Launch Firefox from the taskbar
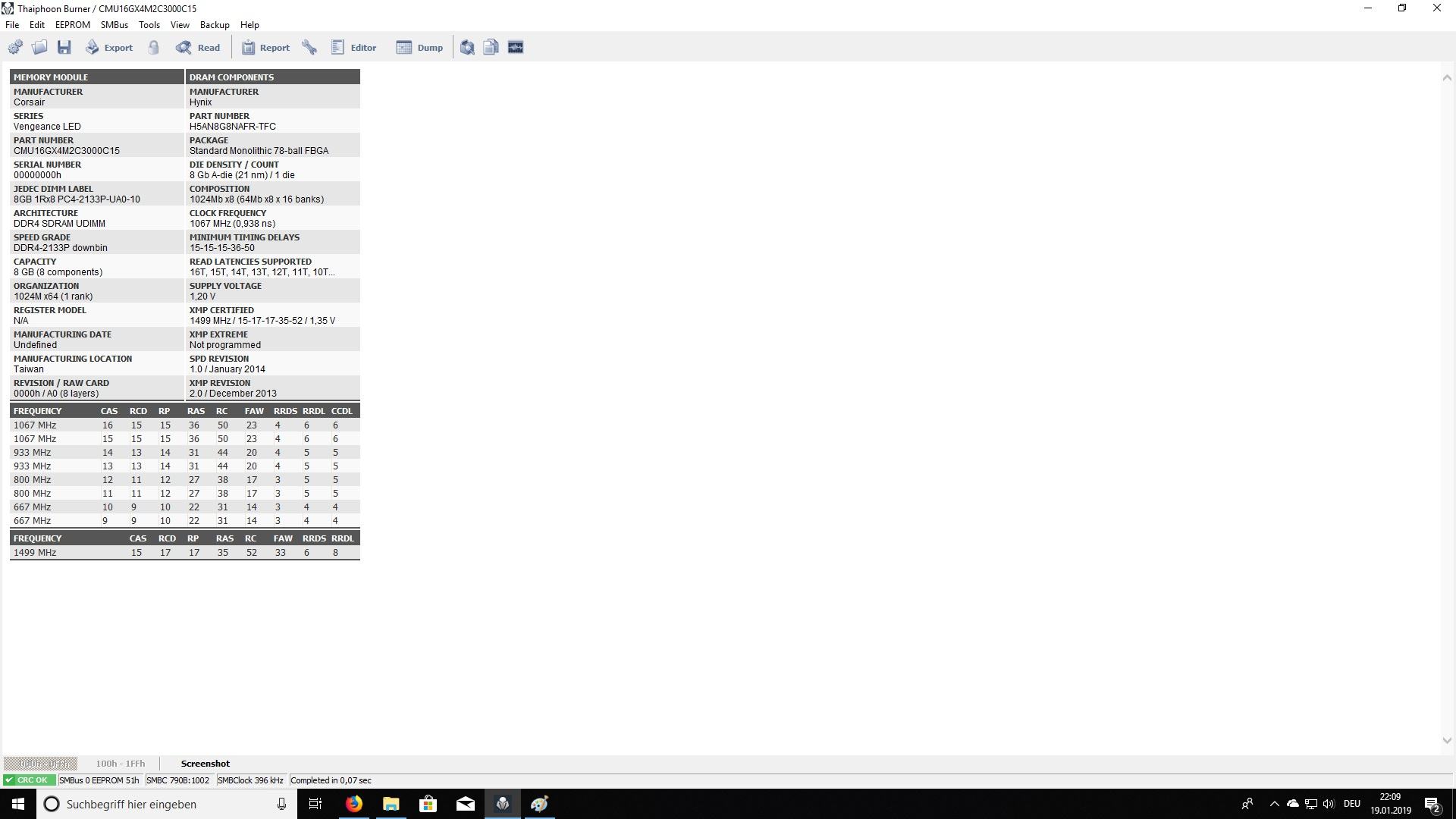Screen dimensions: 1456x819 [354, 804]
